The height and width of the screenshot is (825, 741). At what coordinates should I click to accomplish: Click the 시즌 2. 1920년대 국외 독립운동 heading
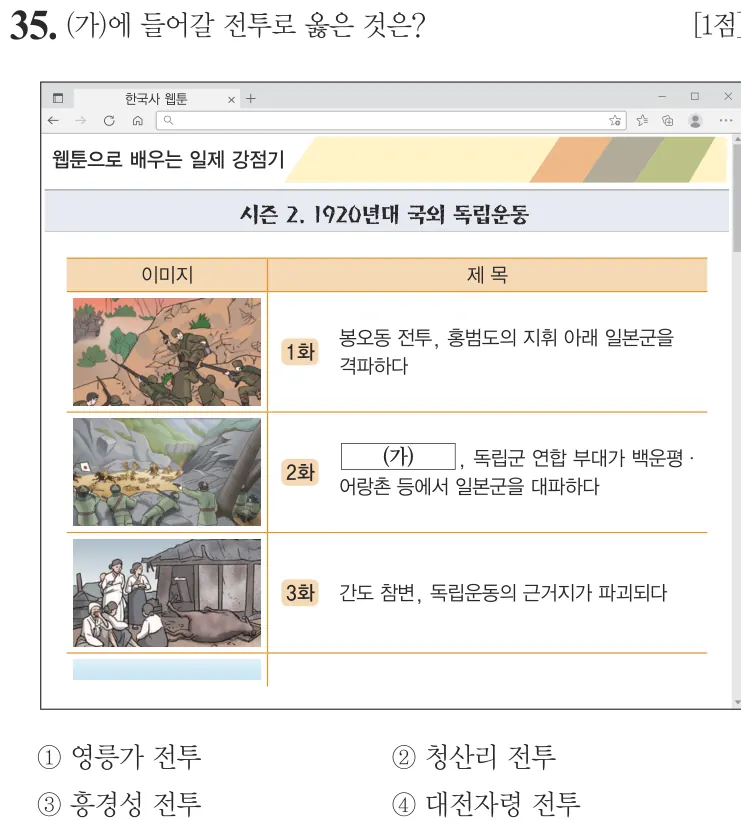point(385,214)
